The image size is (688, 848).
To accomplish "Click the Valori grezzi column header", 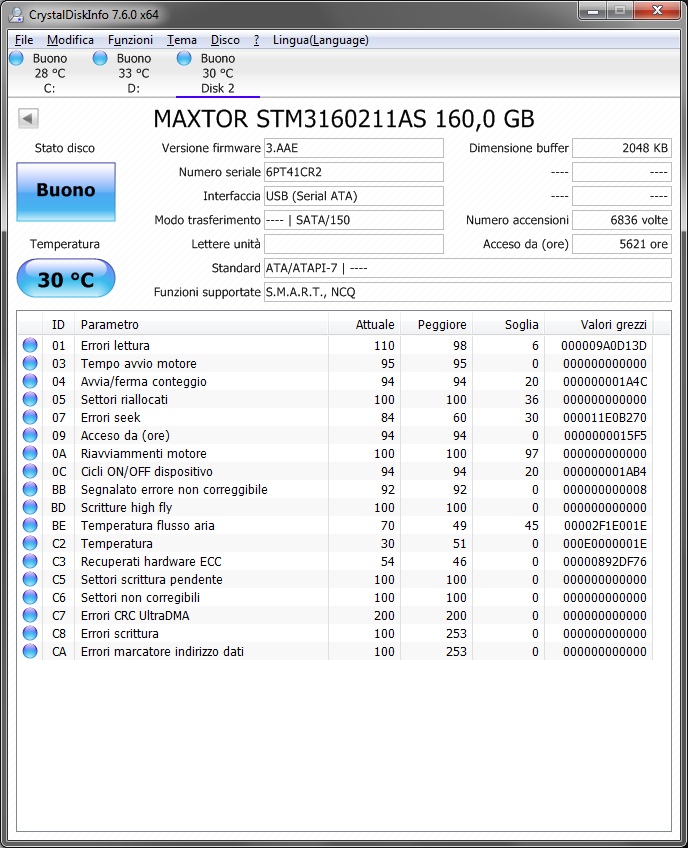I will pyautogui.click(x=613, y=325).
